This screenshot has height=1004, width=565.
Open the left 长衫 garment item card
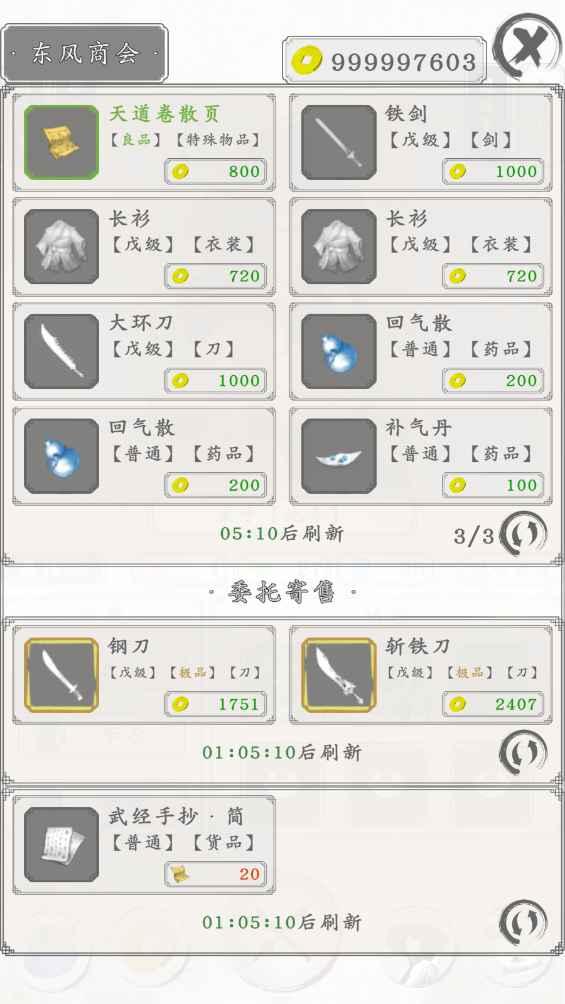click(x=144, y=247)
